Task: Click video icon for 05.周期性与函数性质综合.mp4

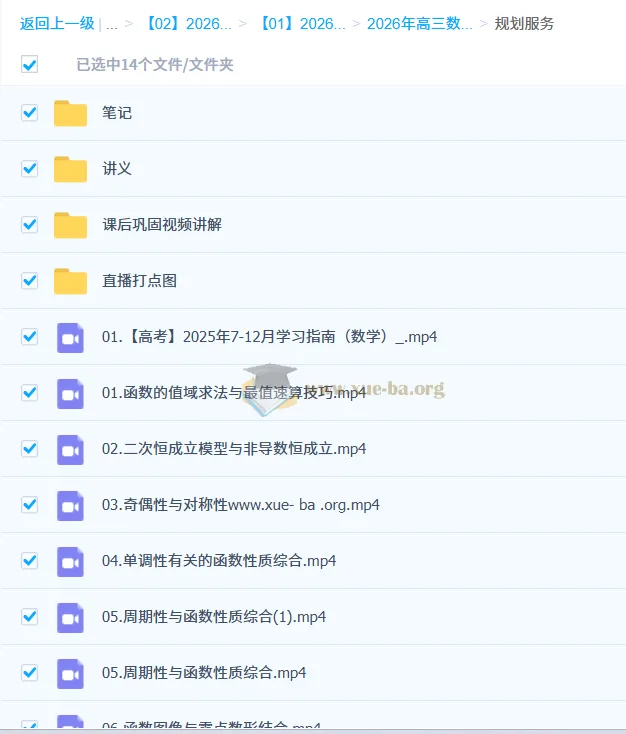Action: (x=70, y=674)
